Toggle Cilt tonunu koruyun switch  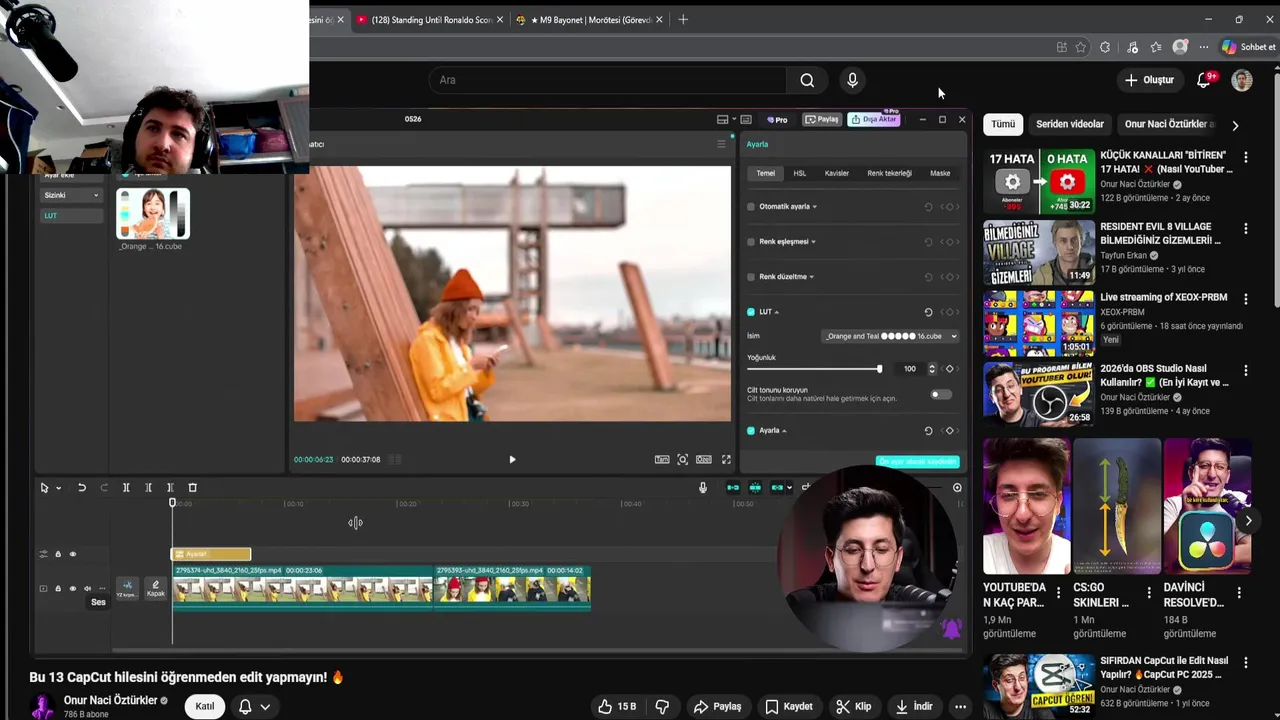tap(941, 394)
